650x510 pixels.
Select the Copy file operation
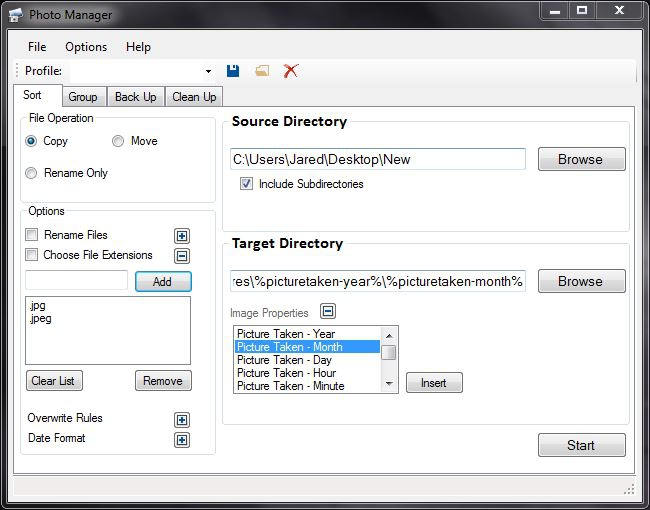tap(31, 141)
